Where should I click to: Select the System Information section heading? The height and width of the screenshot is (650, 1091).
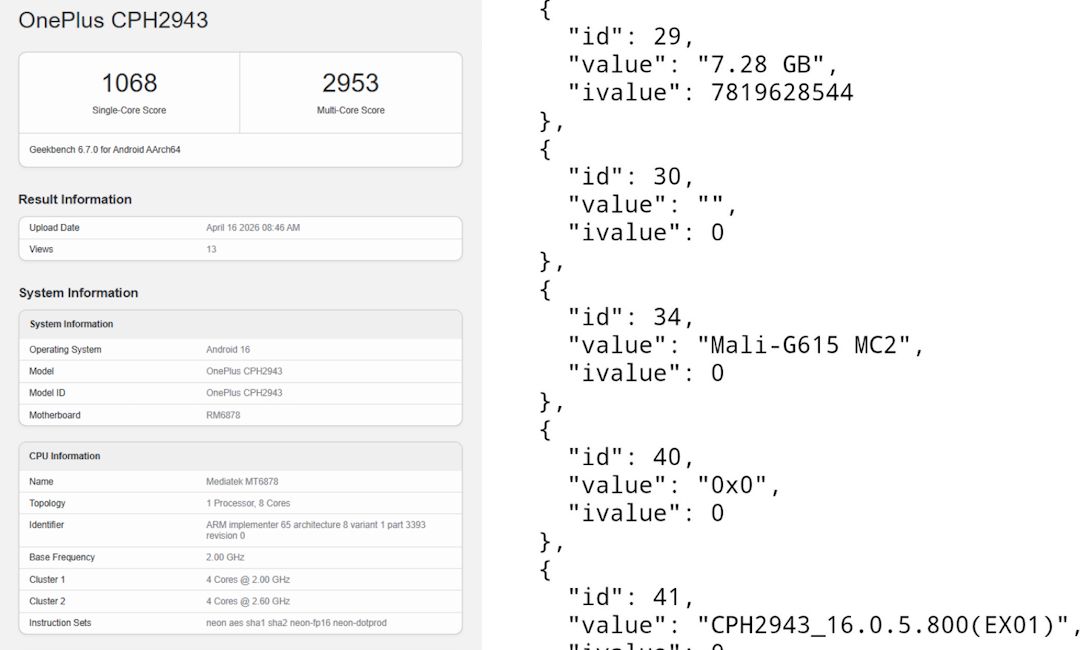pyautogui.click(x=78, y=293)
